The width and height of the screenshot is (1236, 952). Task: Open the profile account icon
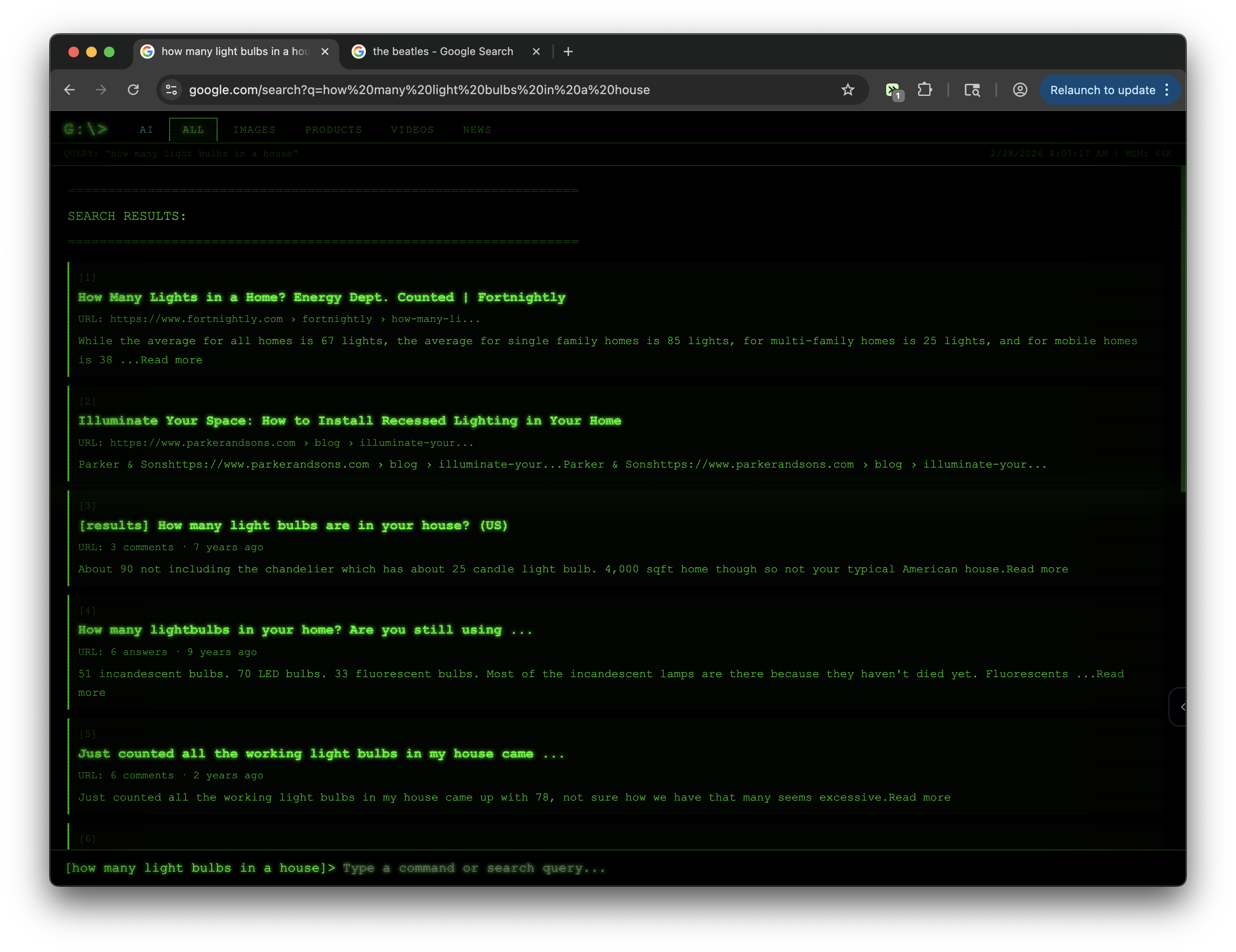click(1020, 90)
